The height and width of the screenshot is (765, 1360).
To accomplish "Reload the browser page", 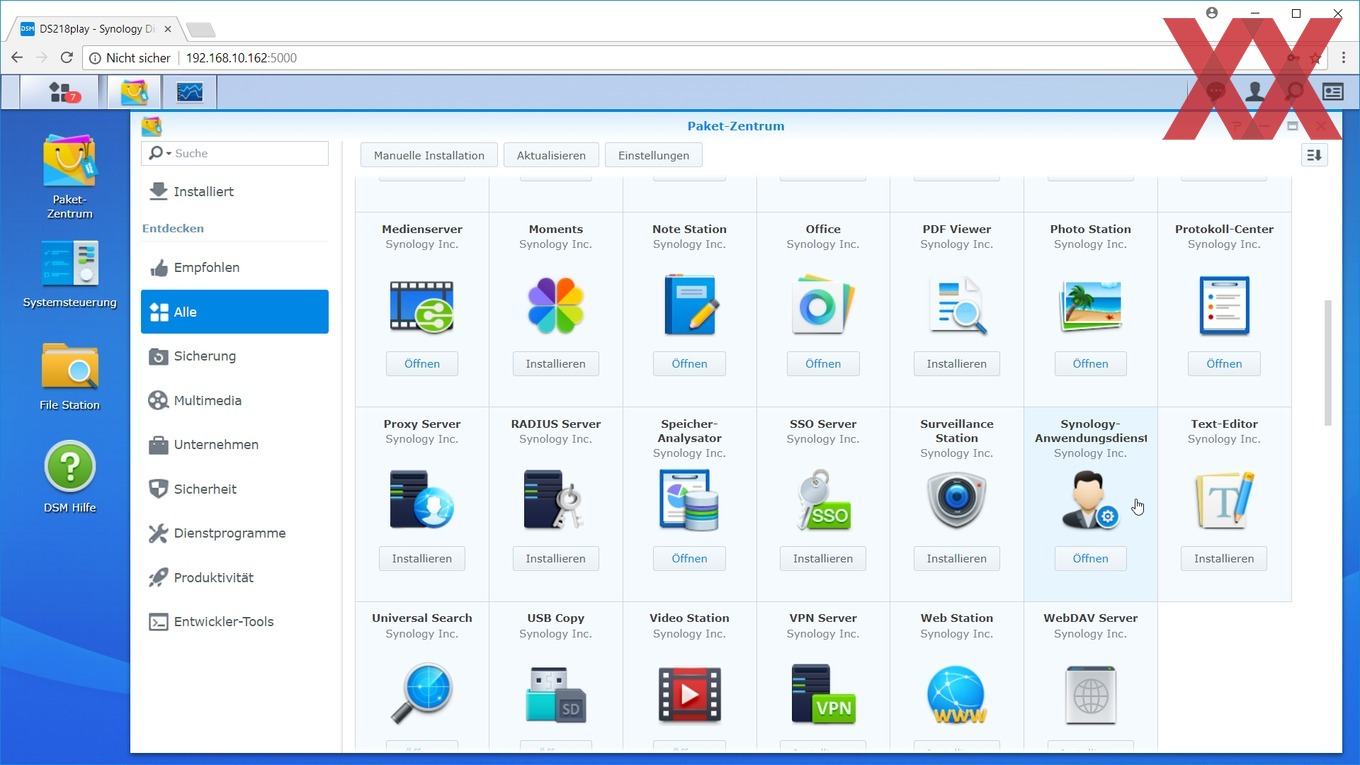I will tap(66, 58).
